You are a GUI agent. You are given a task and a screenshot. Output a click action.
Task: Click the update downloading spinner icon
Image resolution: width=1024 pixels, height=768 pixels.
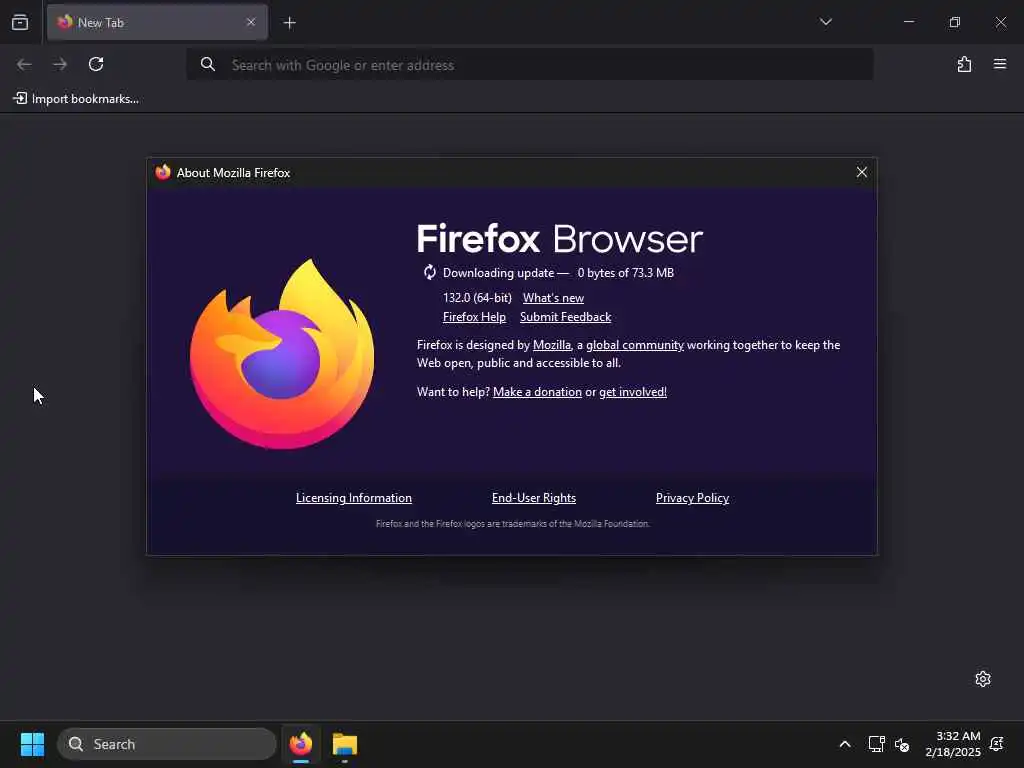click(x=429, y=272)
